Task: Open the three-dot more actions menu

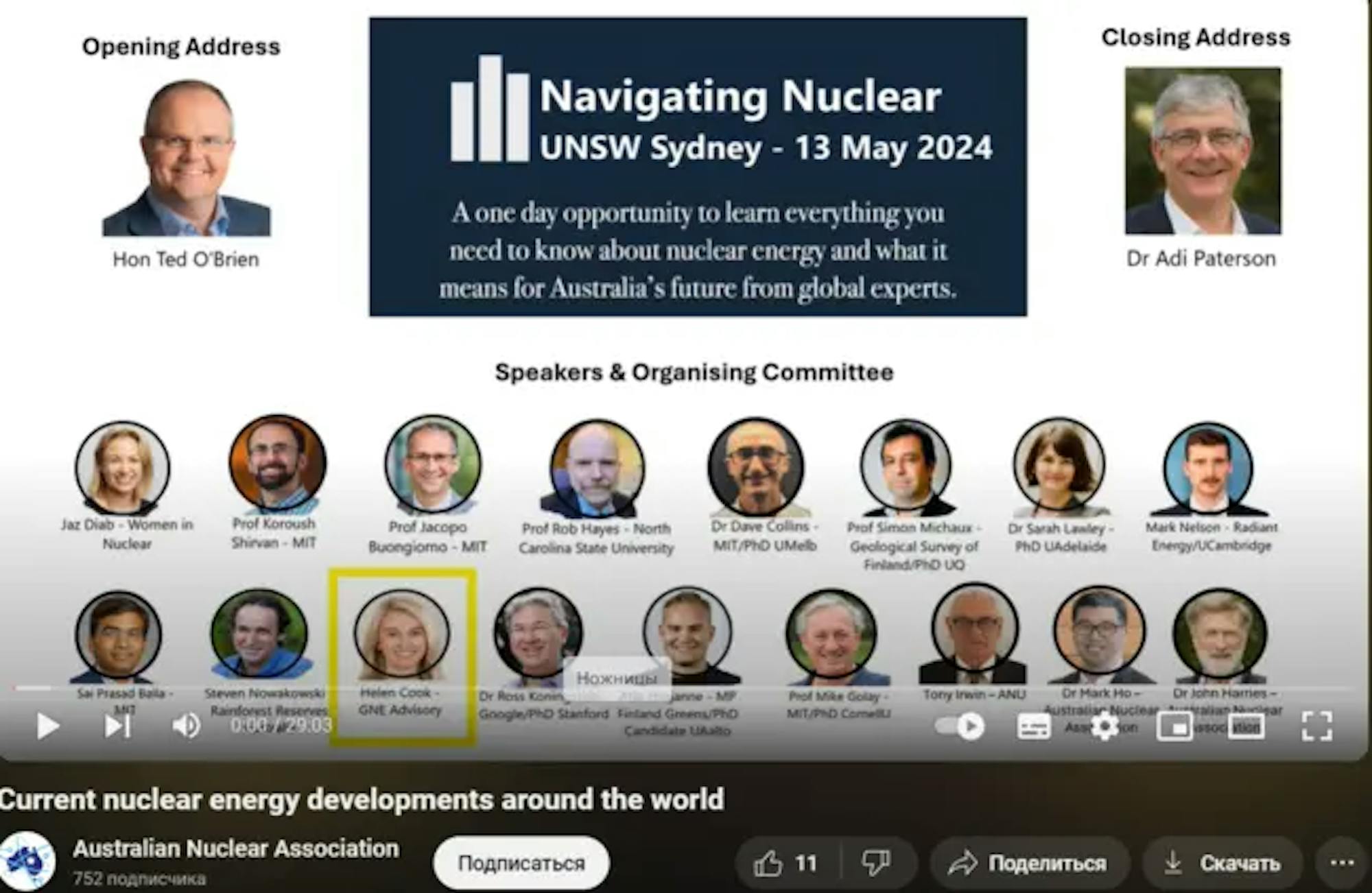Action: [x=1342, y=863]
